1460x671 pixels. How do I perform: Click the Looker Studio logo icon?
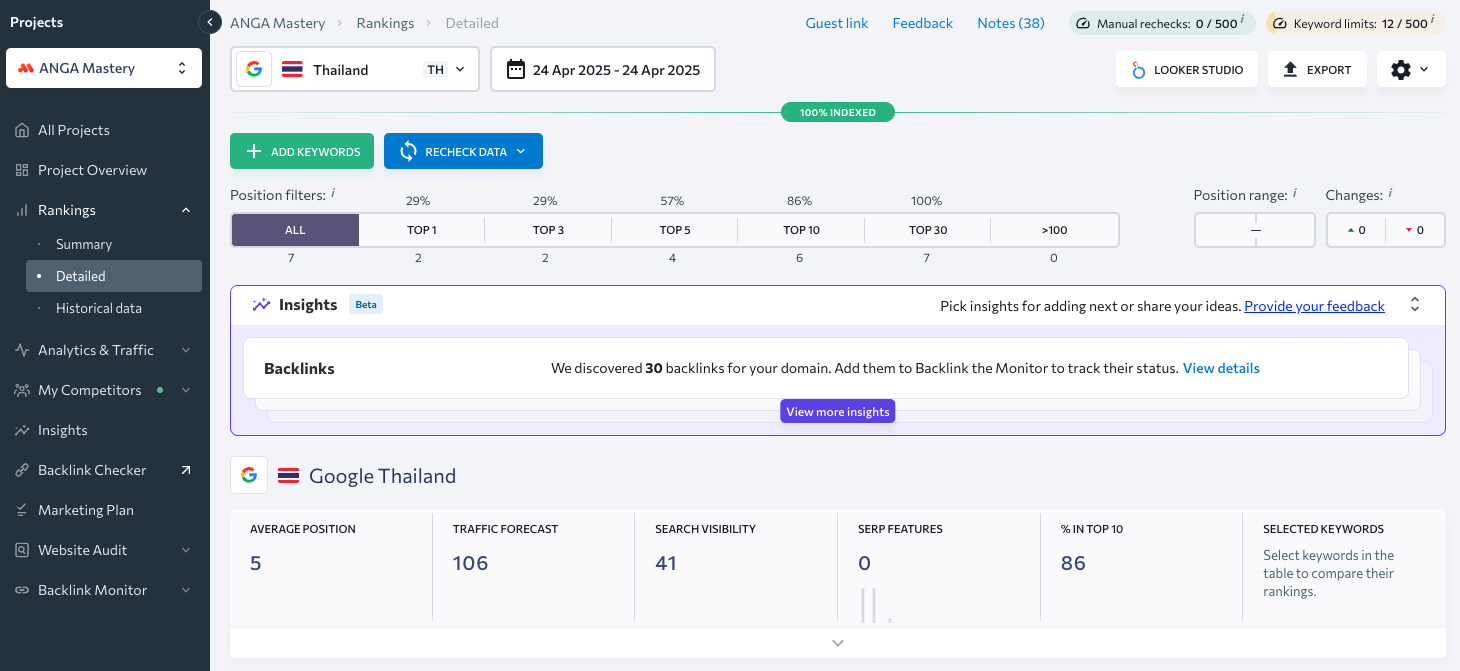click(1138, 70)
